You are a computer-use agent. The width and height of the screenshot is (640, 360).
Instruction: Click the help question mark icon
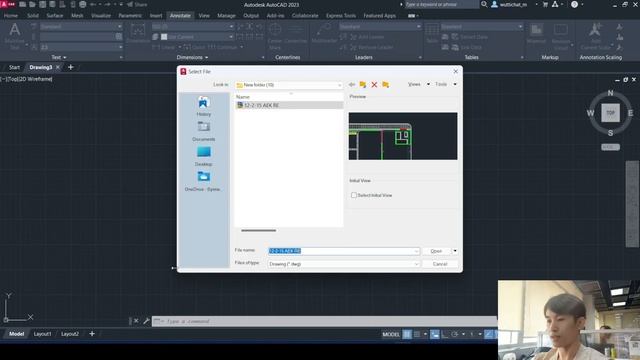point(574,4)
